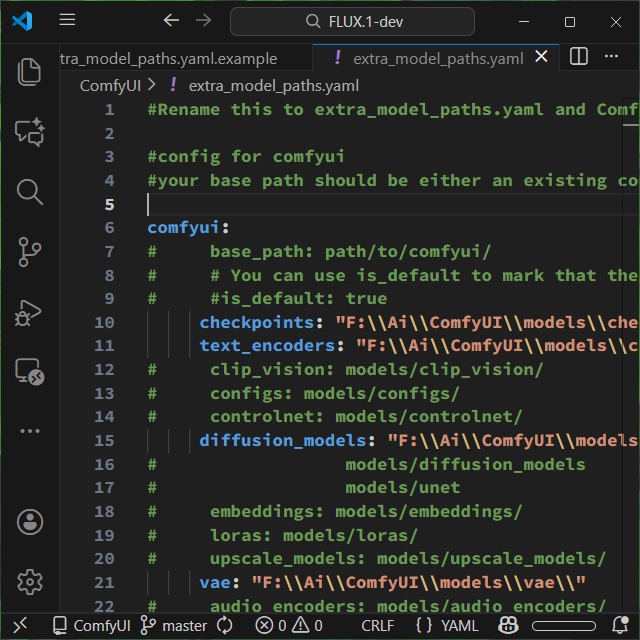Switch to the extra_model_paths.yaml.example tab
The width and height of the screenshot is (640, 640).
tap(168, 58)
